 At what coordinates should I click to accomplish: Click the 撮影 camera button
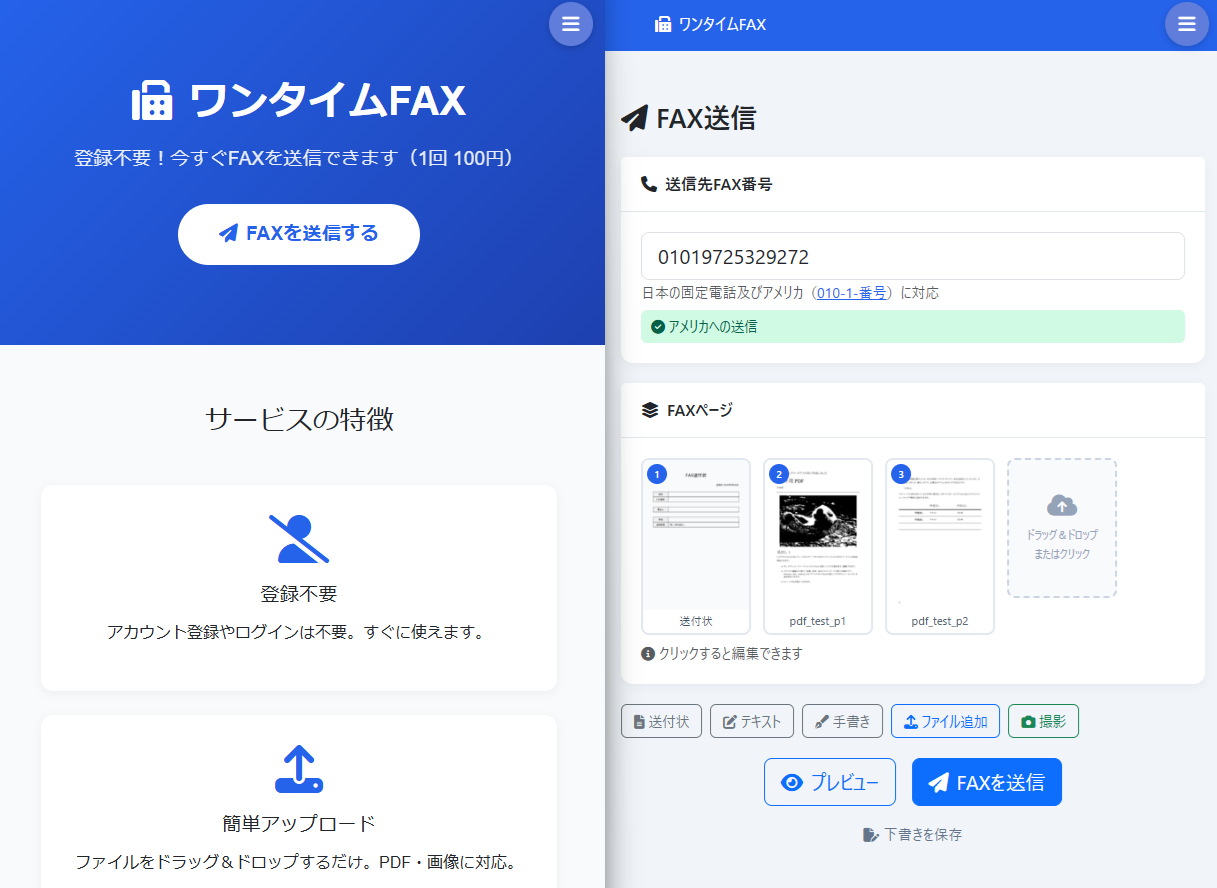coord(1043,721)
